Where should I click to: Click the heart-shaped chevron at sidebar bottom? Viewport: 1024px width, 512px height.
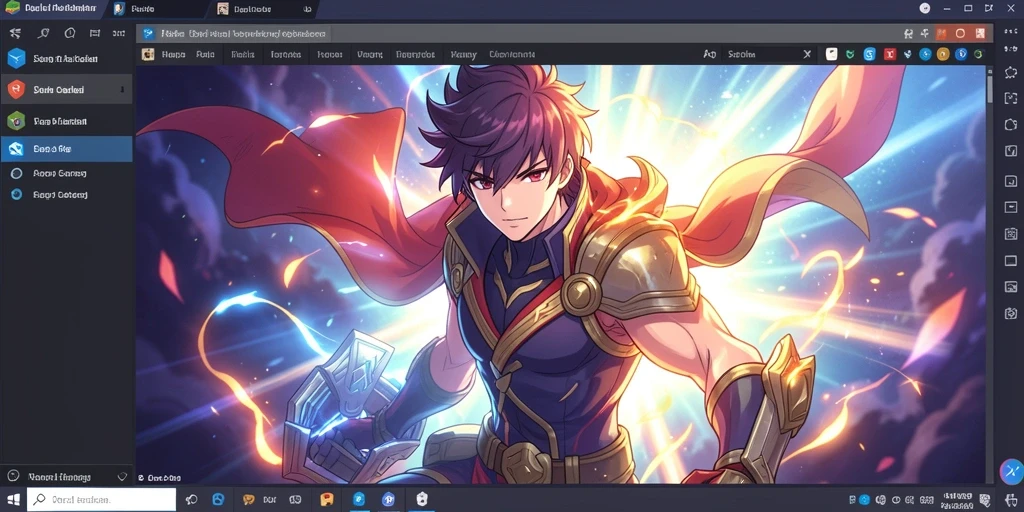coord(121,477)
